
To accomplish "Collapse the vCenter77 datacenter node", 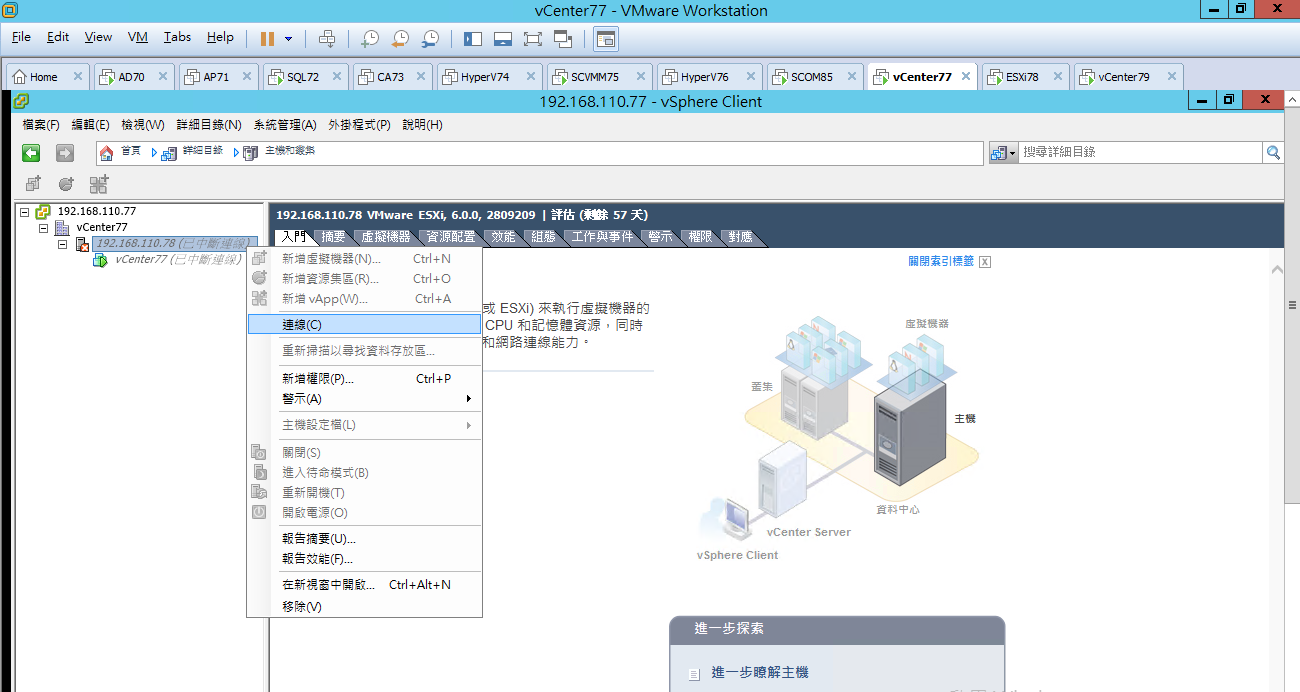I will coord(44,228).
